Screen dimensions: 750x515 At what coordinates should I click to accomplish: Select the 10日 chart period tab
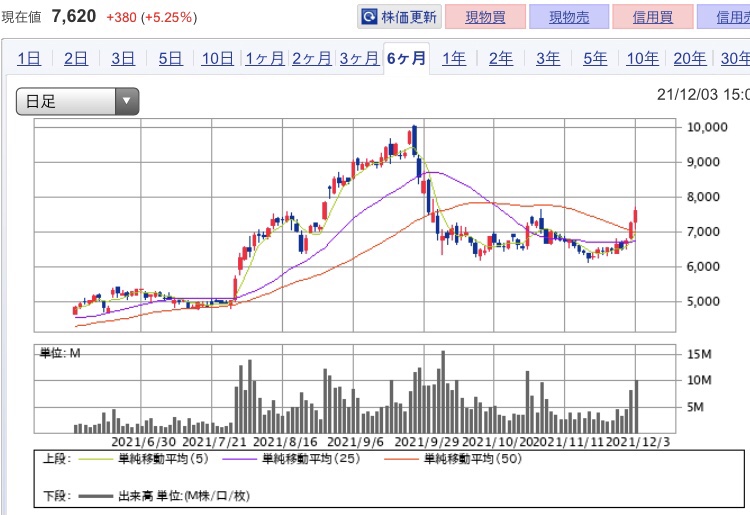[218, 59]
